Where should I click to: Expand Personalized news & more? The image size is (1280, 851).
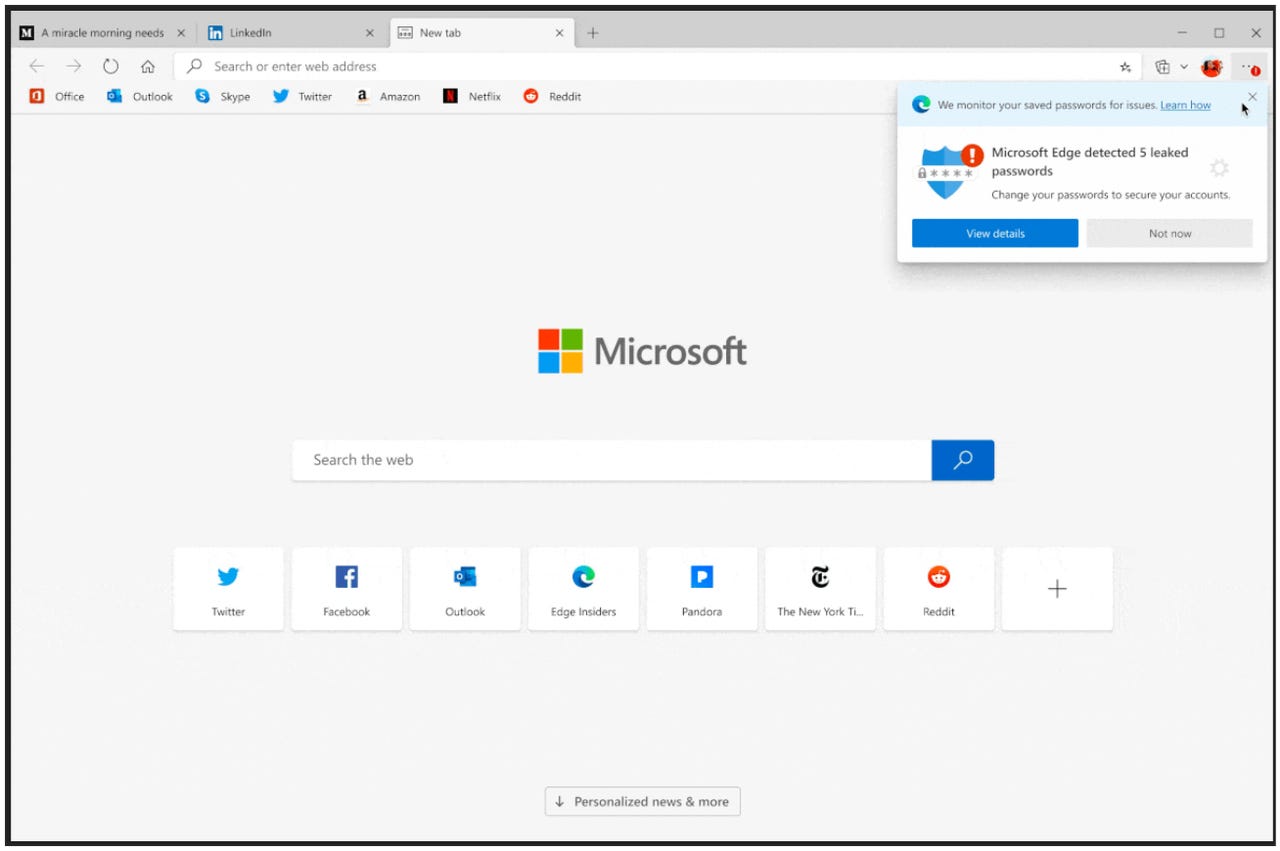coord(642,801)
